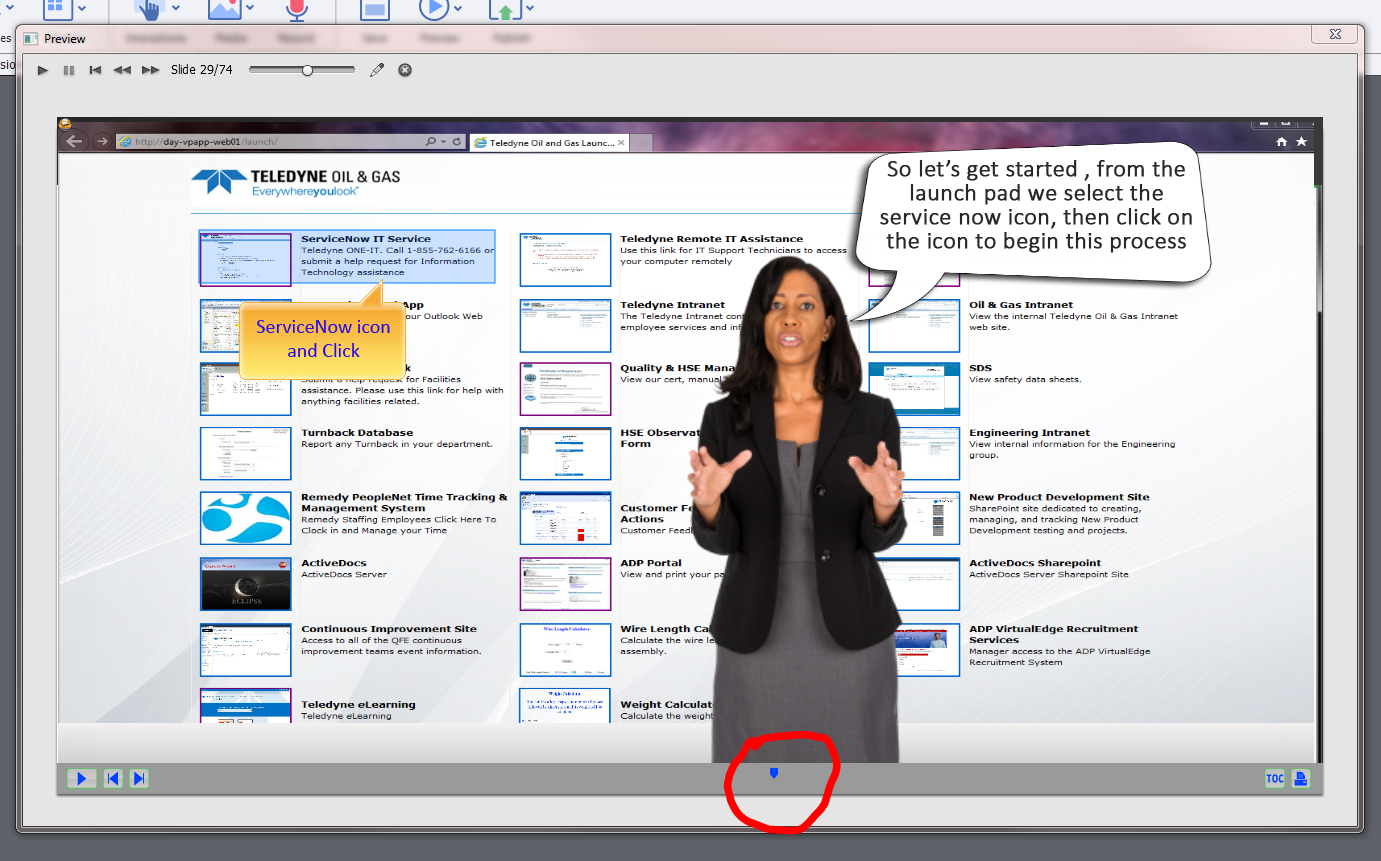The image size is (1381, 861).
Task: Open the TOC button in playbar
Action: point(1275,779)
